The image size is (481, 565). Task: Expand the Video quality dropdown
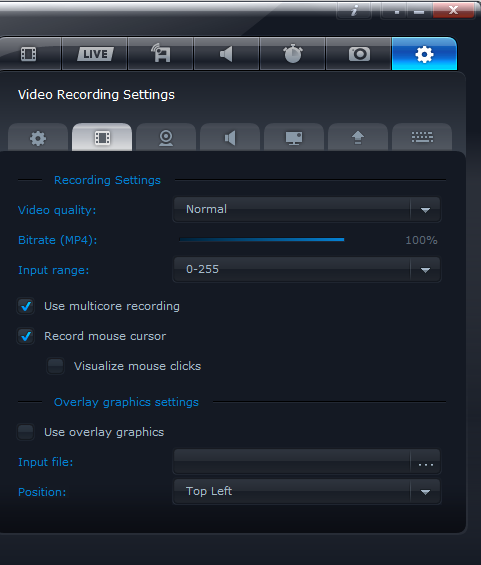point(307,209)
